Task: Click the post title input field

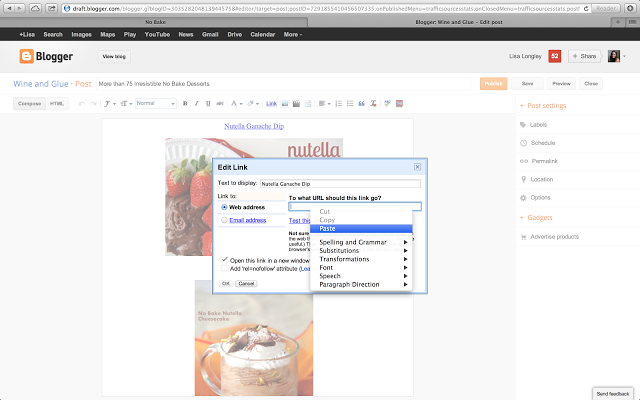Action: [284, 84]
